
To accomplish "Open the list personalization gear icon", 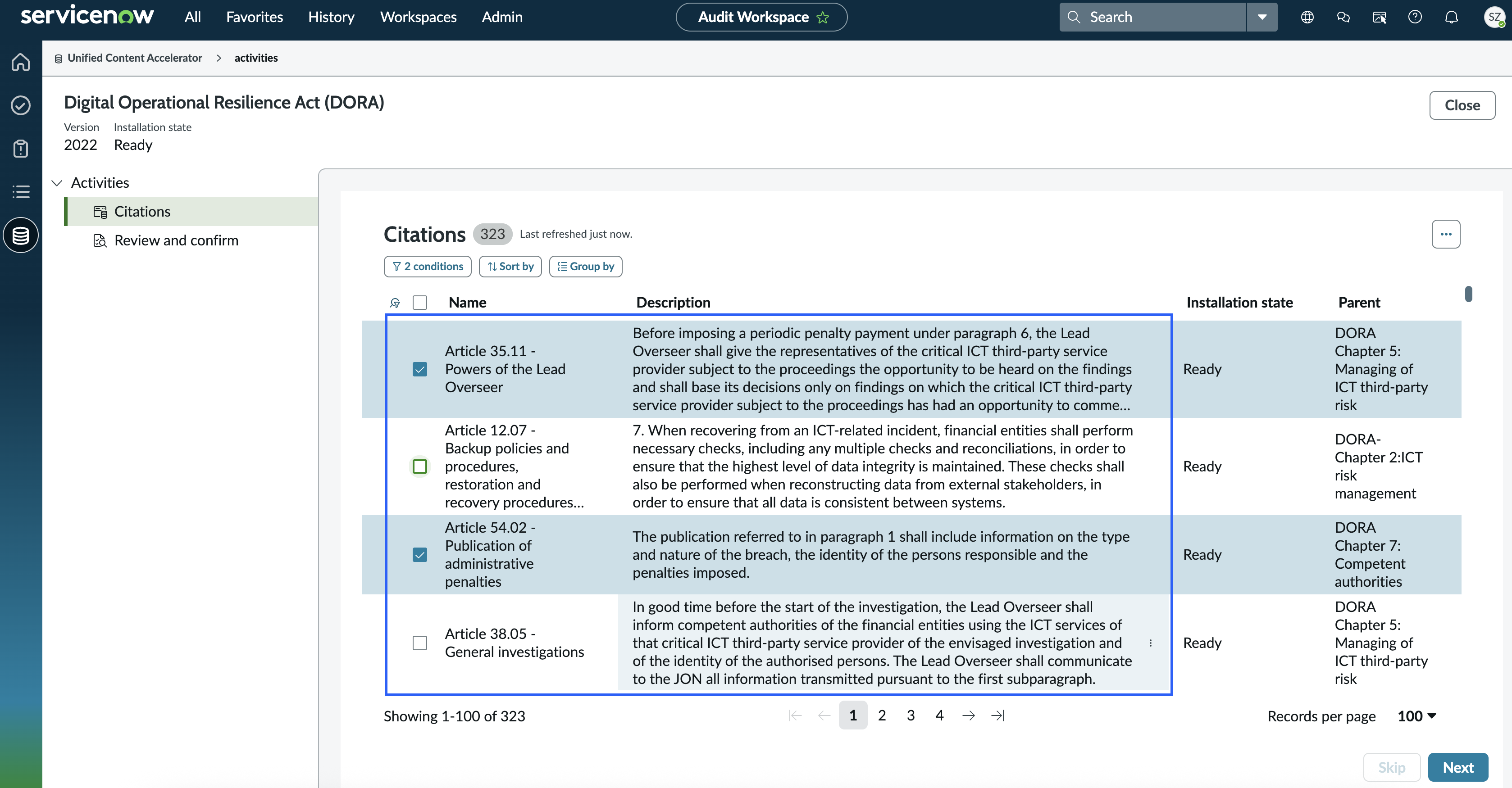I will [395, 303].
